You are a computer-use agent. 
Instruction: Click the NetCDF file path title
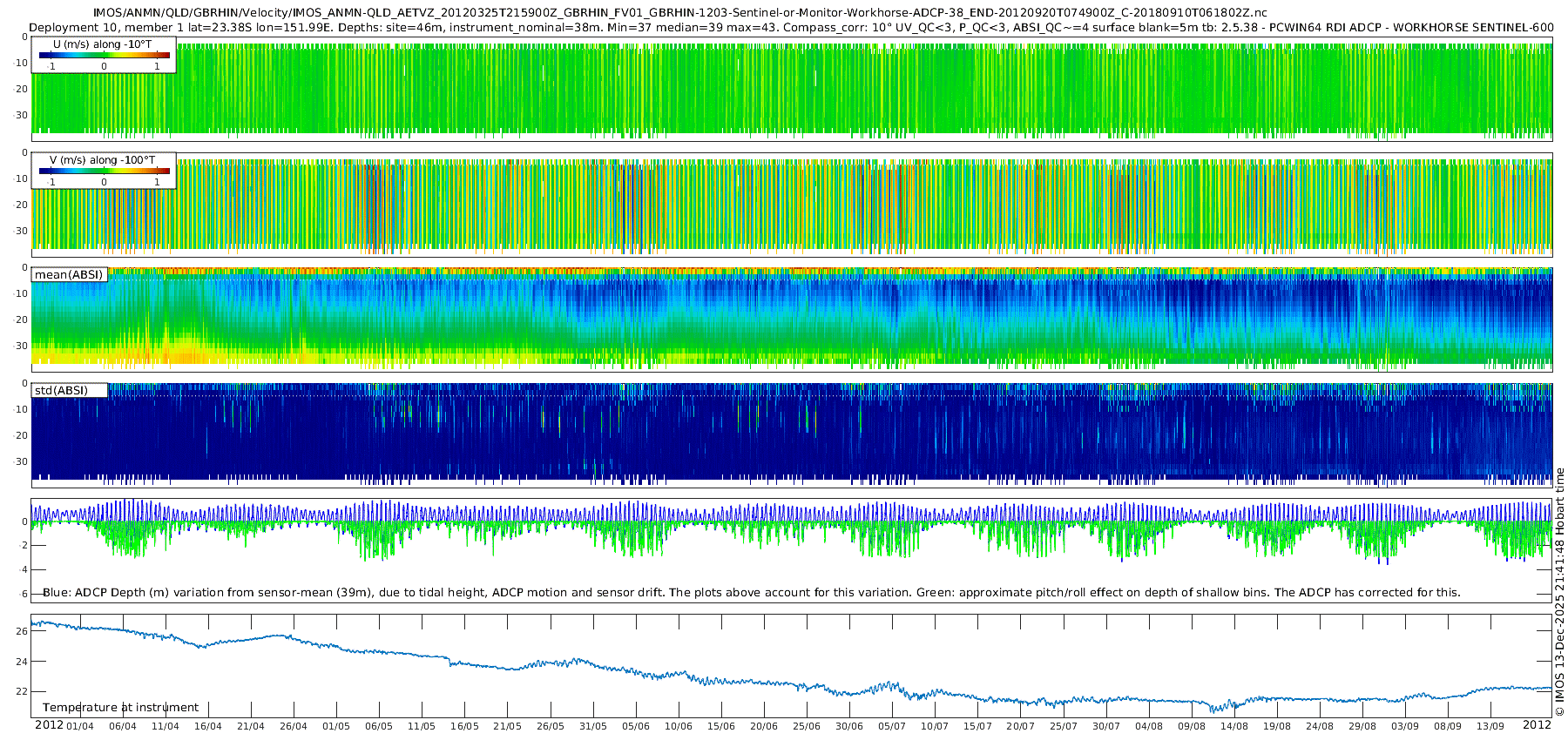coord(679,13)
